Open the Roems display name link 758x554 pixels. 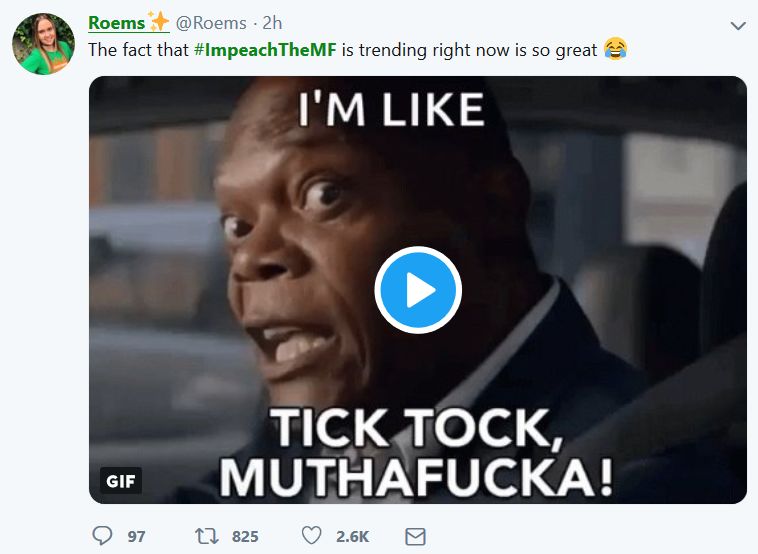coord(116,23)
